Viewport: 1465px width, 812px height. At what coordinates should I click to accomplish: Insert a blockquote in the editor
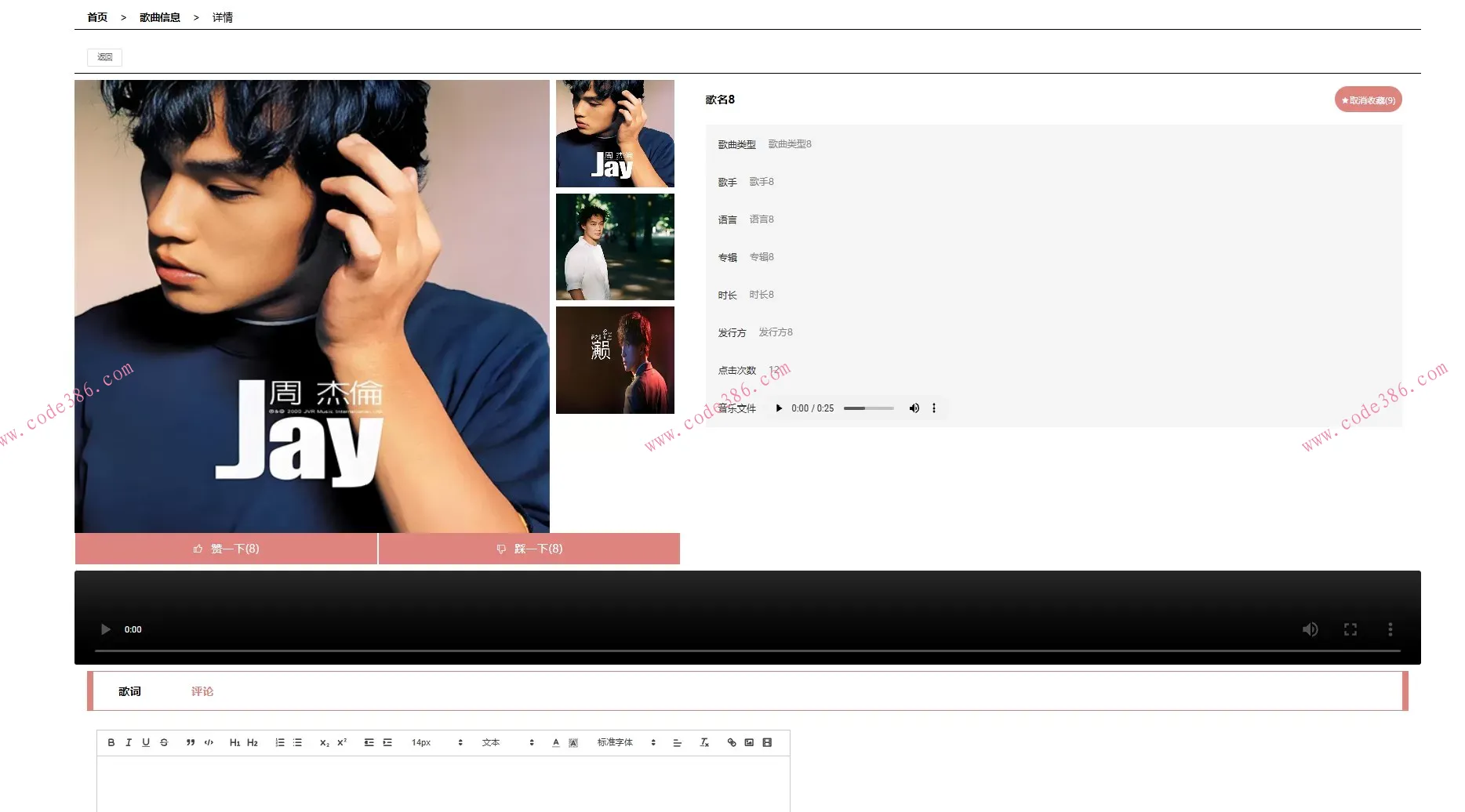(191, 742)
